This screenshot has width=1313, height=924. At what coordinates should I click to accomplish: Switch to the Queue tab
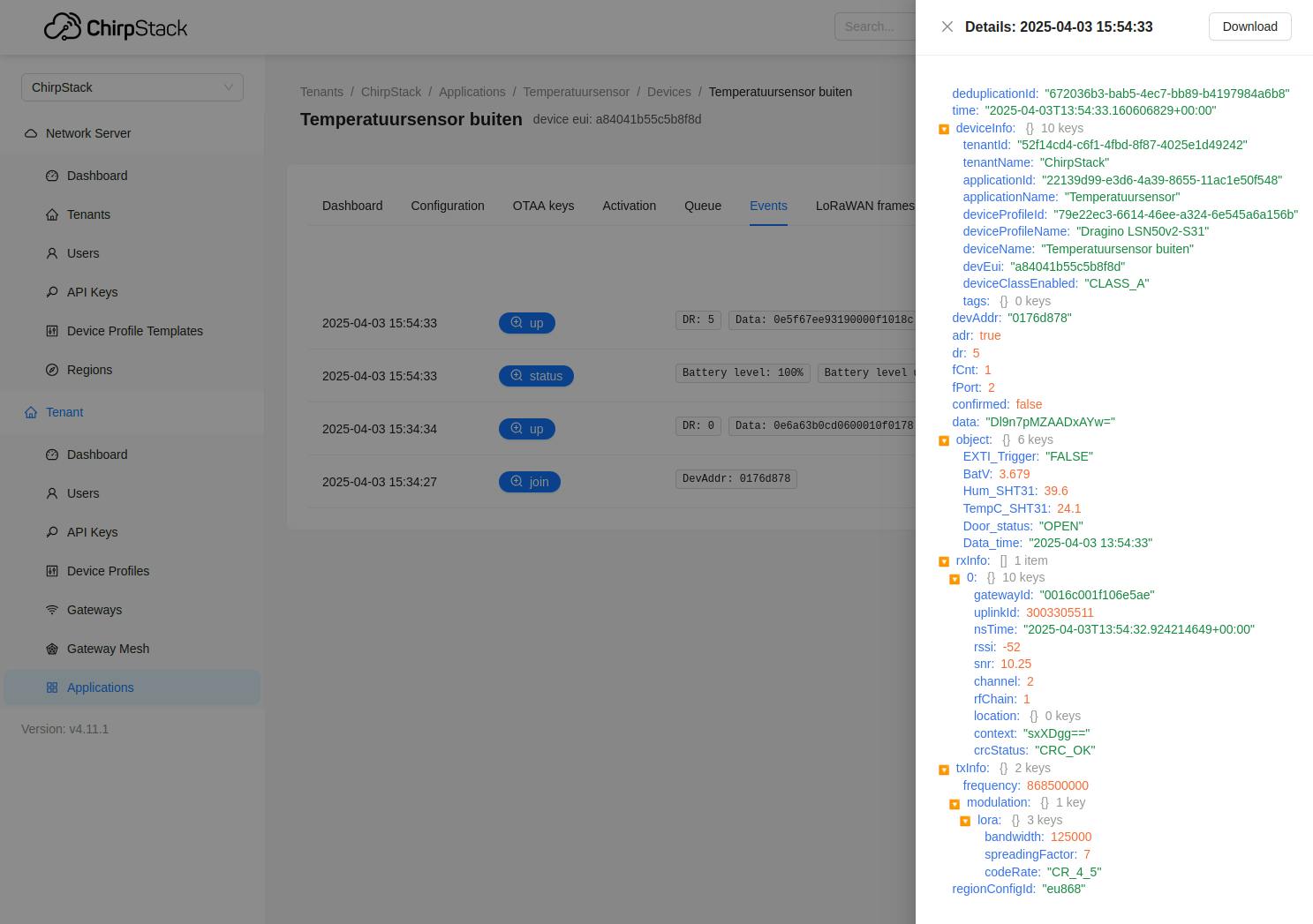(703, 206)
